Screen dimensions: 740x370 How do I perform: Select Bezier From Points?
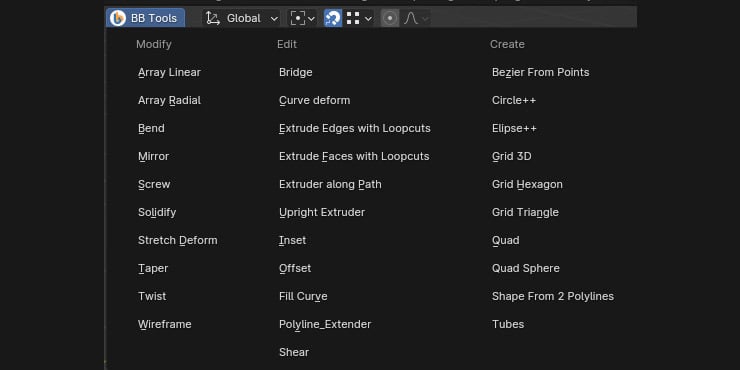tap(540, 72)
